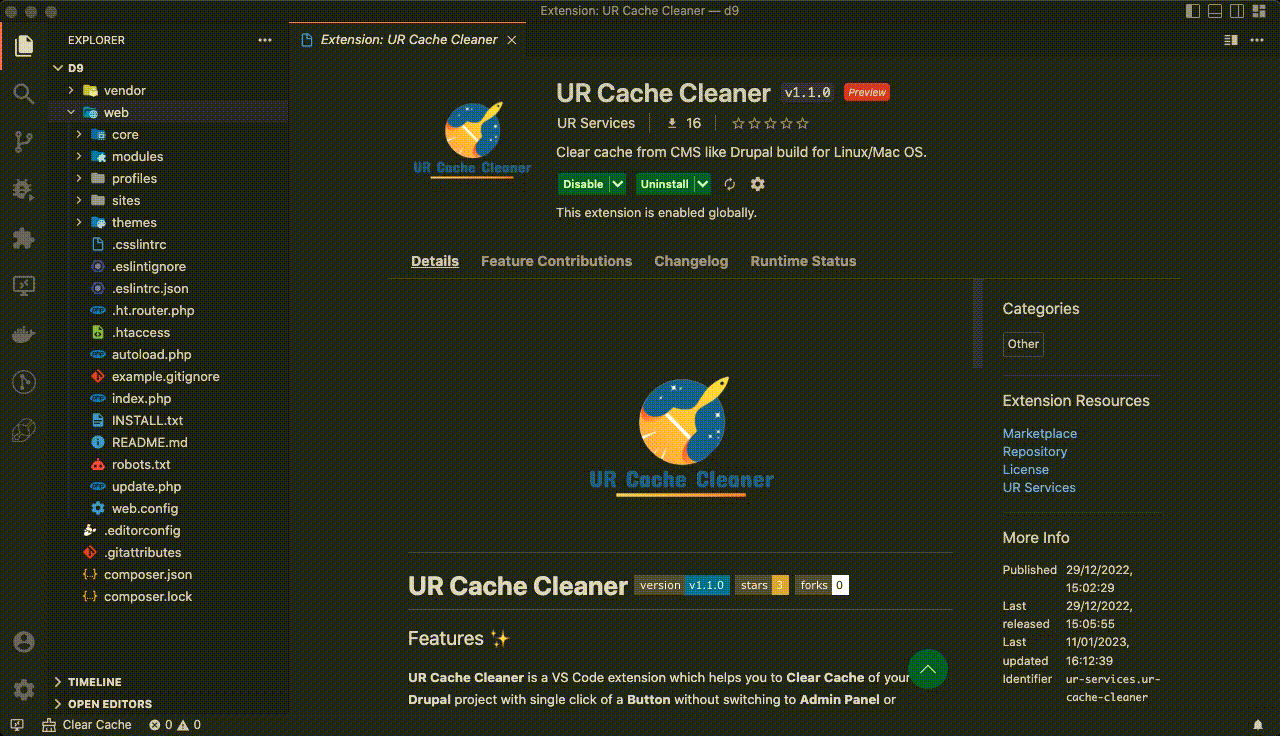Open the Git Graph circular icon

(24, 382)
